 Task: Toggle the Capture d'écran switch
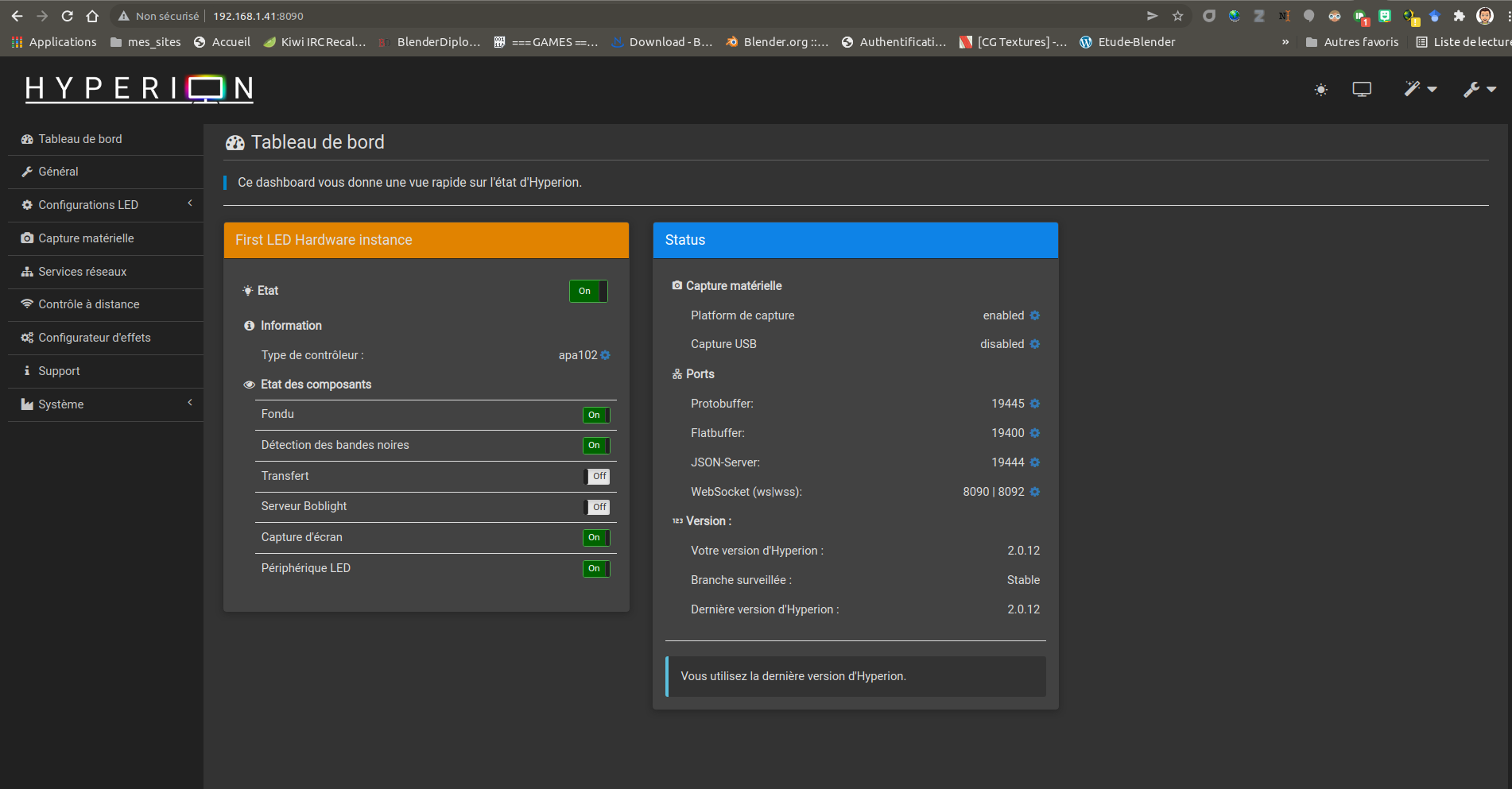click(596, 538)
